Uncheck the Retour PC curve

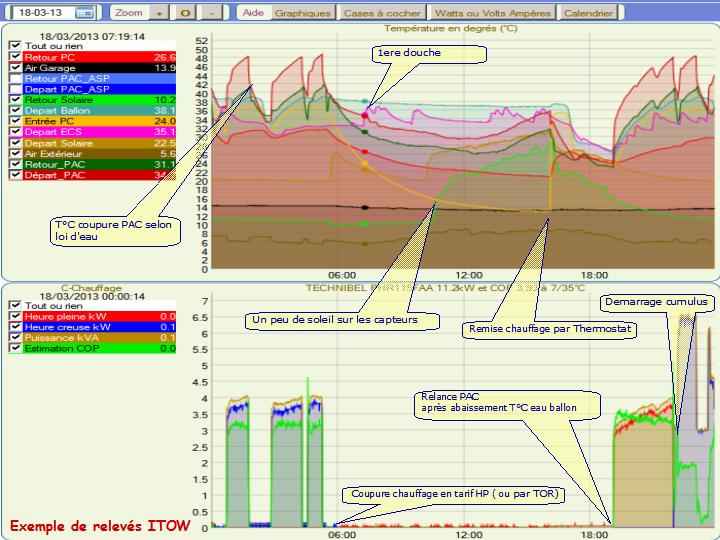tap(14, 58)
